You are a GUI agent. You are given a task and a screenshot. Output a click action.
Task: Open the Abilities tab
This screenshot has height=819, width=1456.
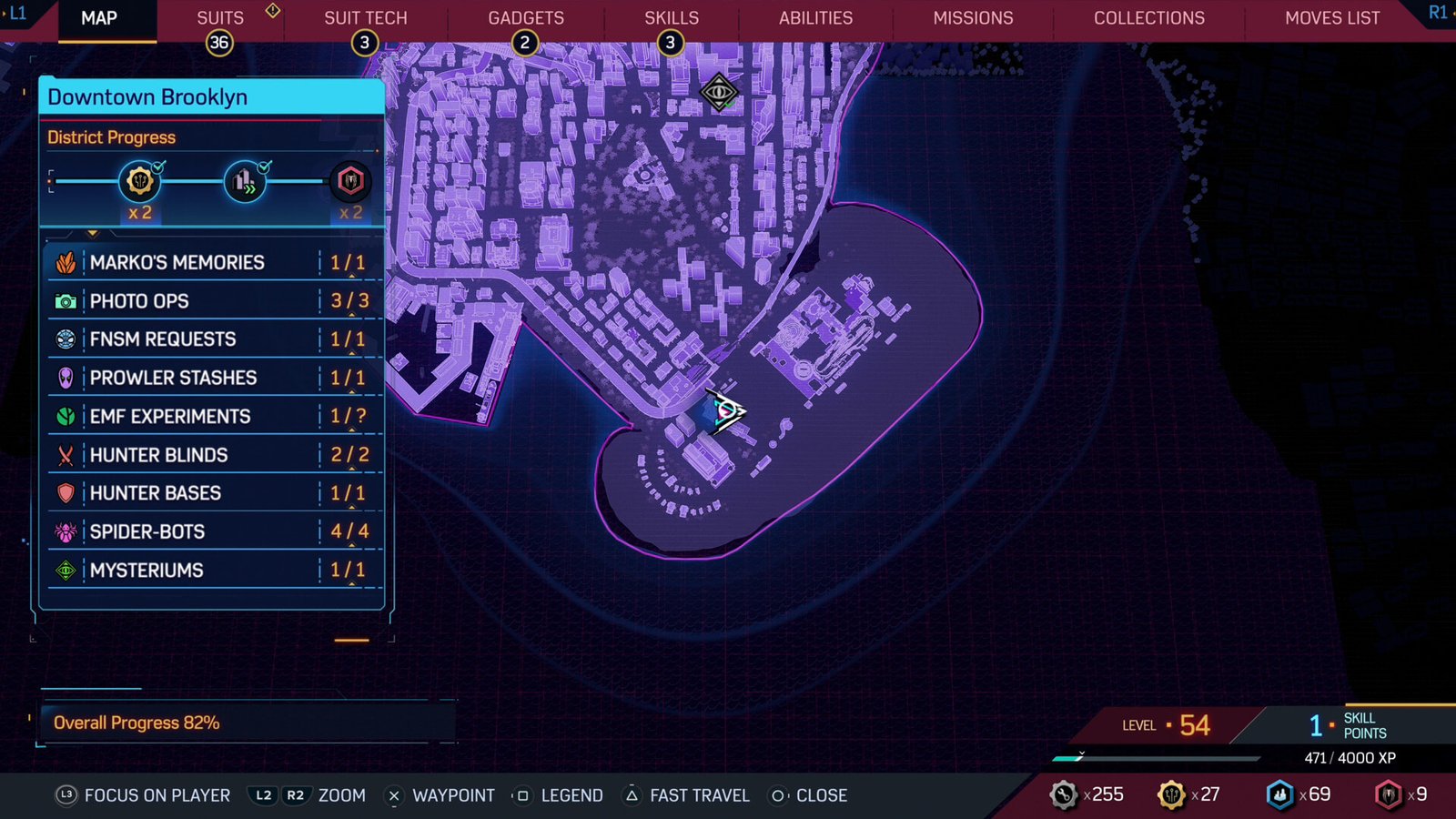click(816, 18)
